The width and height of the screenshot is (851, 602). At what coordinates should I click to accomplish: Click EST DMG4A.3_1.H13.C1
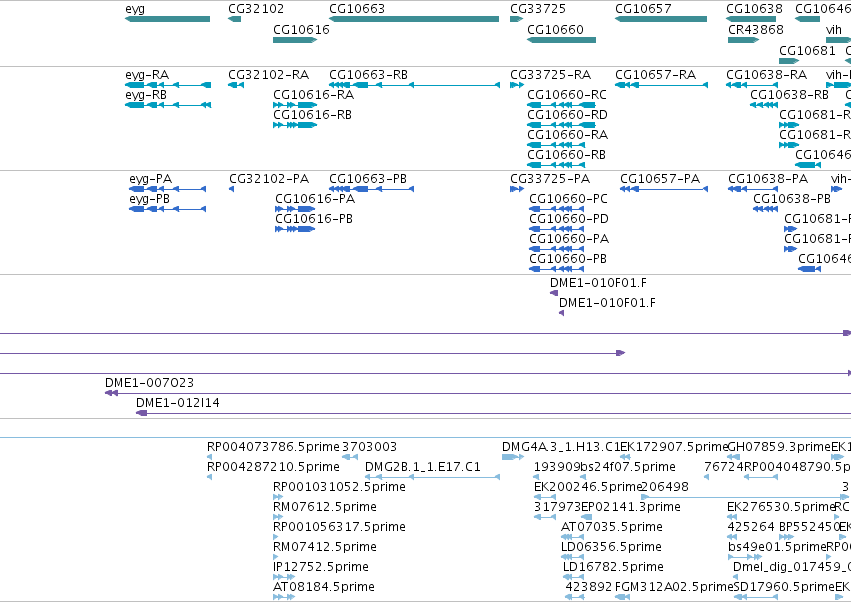[x=561, y=447]
